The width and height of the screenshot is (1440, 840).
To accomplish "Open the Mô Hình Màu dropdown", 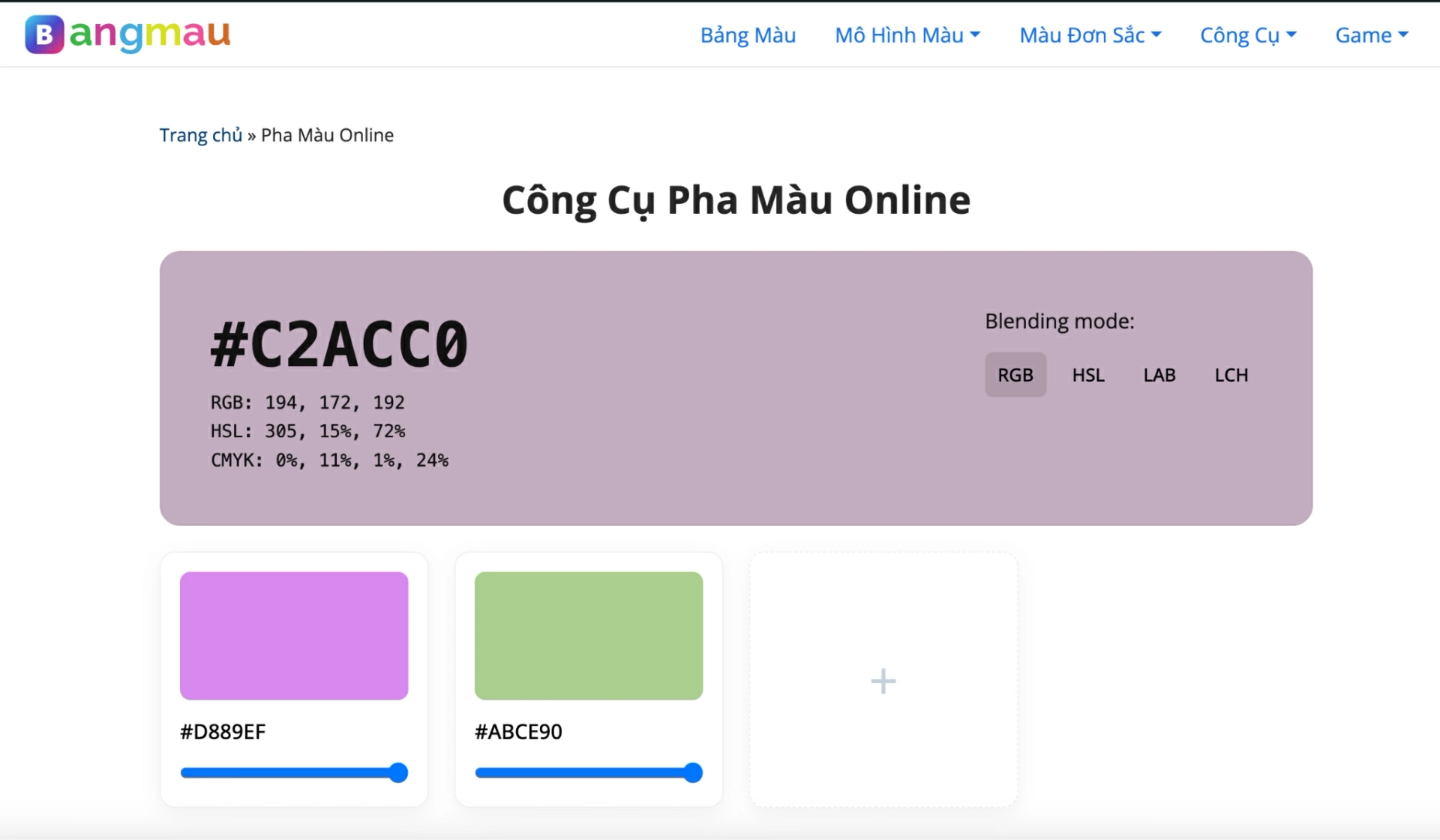I will coord(907,34).
